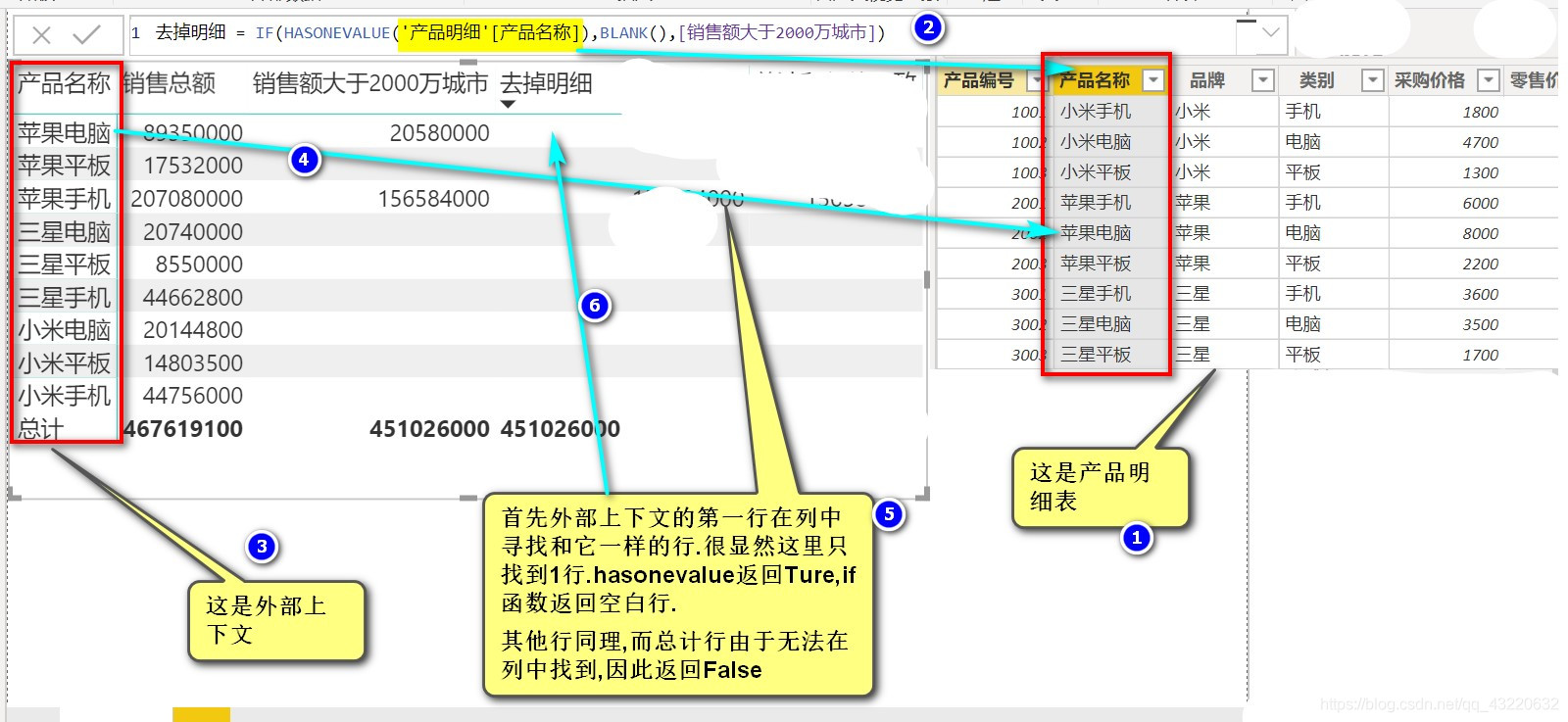Select the 采购价格 column header

tap(1430, 80)
